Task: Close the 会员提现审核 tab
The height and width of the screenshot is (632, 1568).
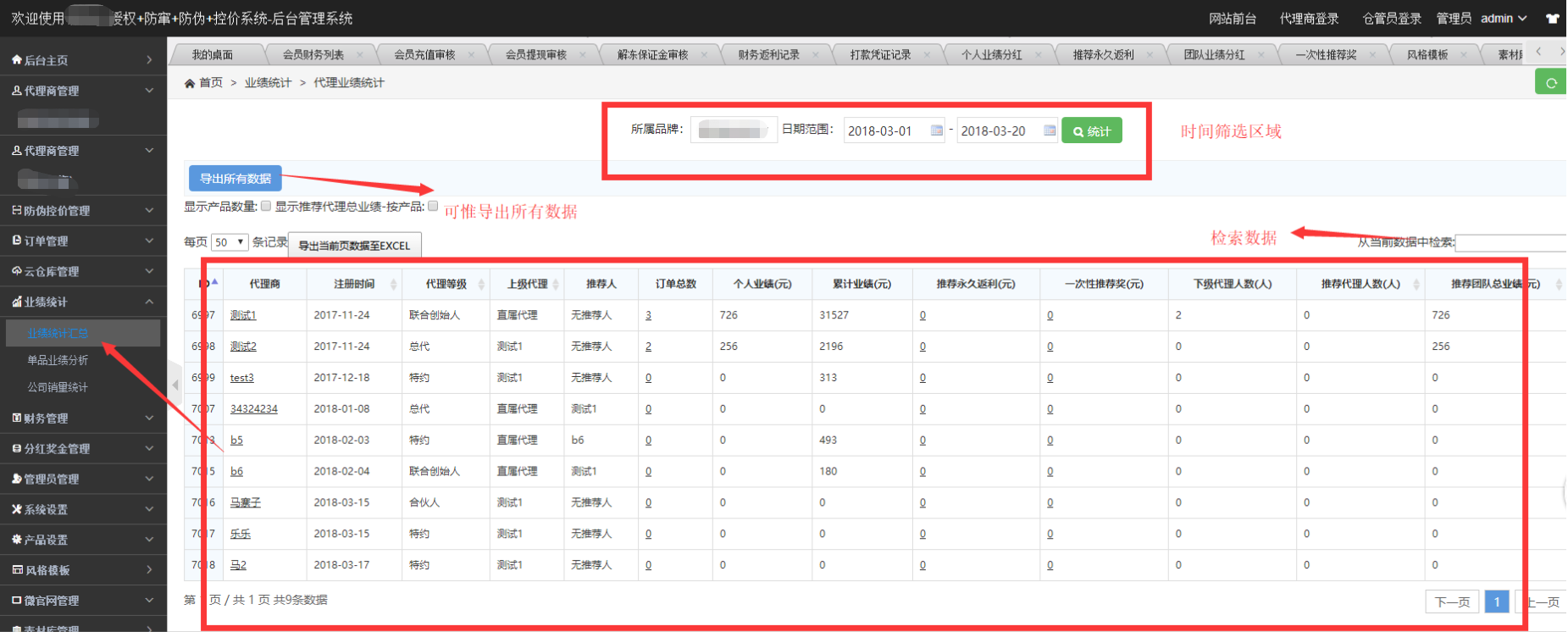Action: [583, 55]
